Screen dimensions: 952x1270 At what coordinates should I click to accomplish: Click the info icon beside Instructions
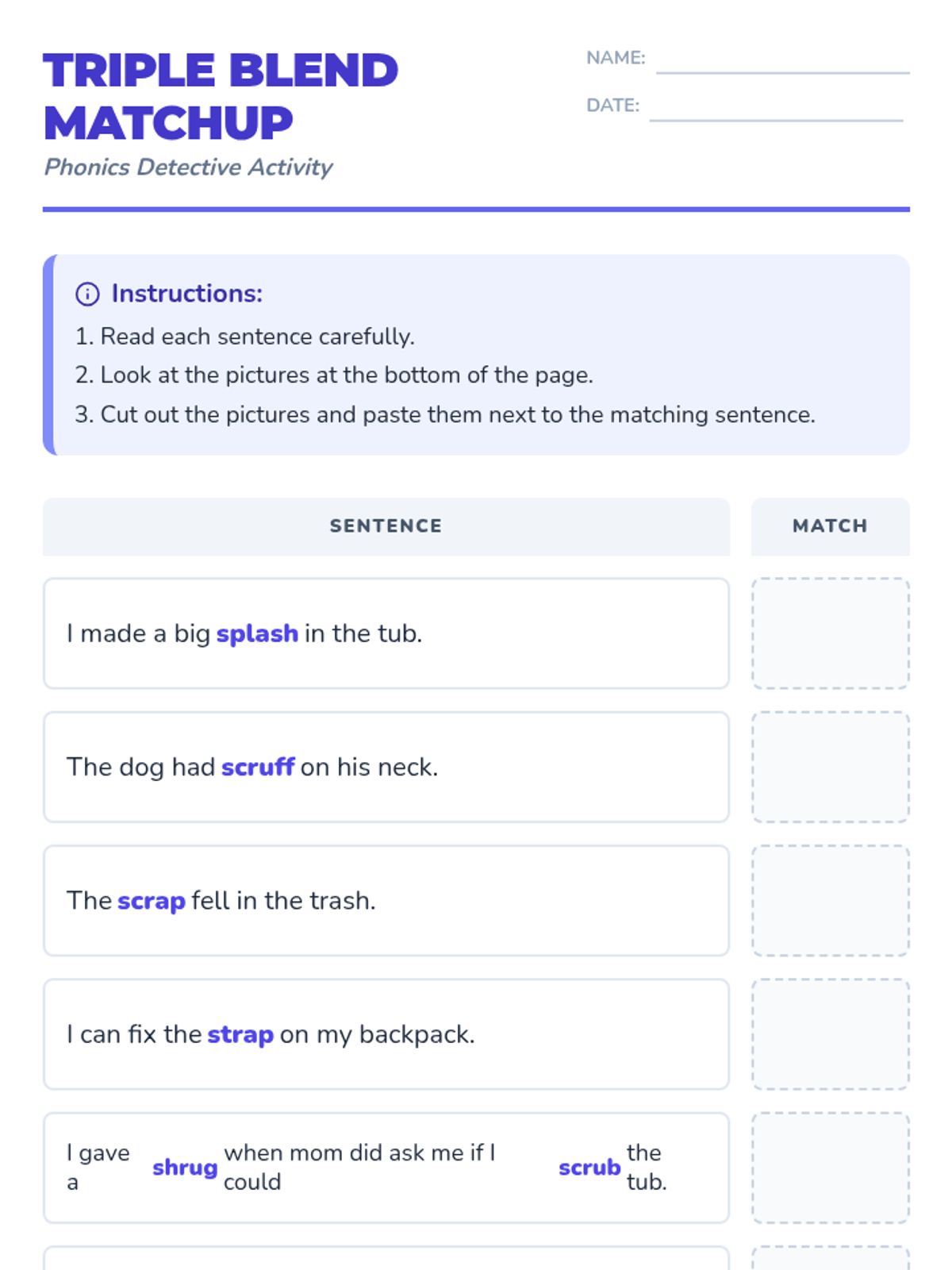[x=87, y=294]
